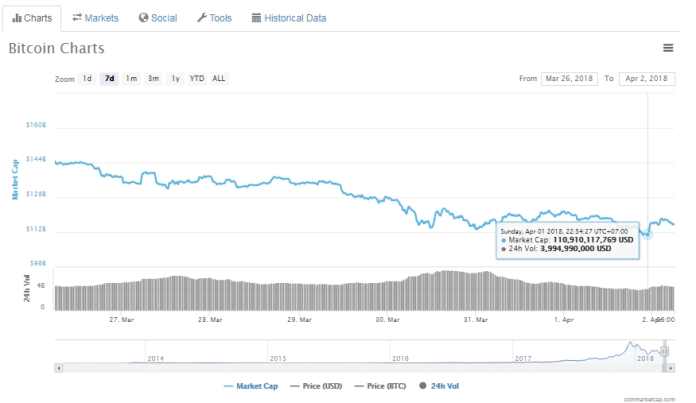Open the chart hamburger context menu
This screenshot has width=696, height=403.
(668, 48)
